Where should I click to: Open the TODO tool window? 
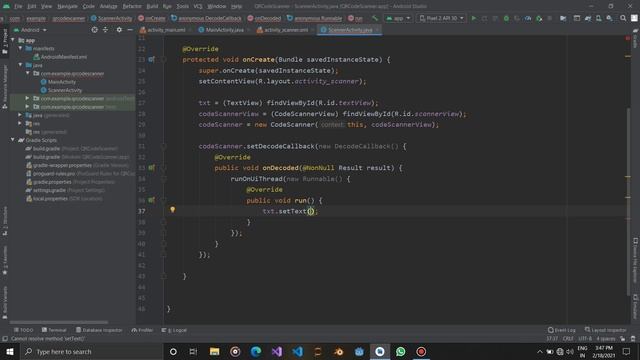[x=23, y=330]
